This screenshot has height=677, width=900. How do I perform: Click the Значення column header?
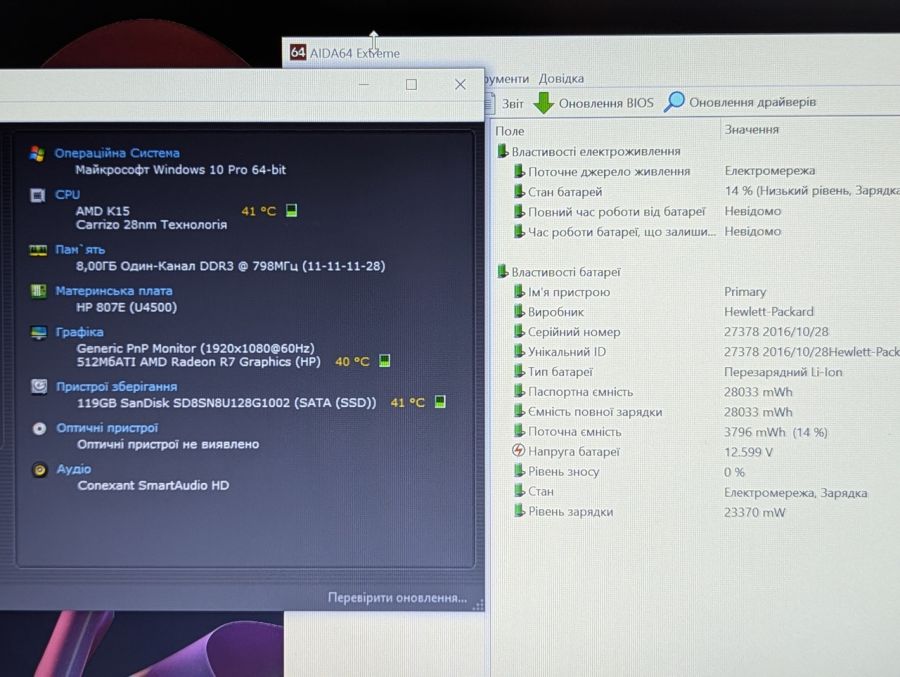[x=751, y=130]
